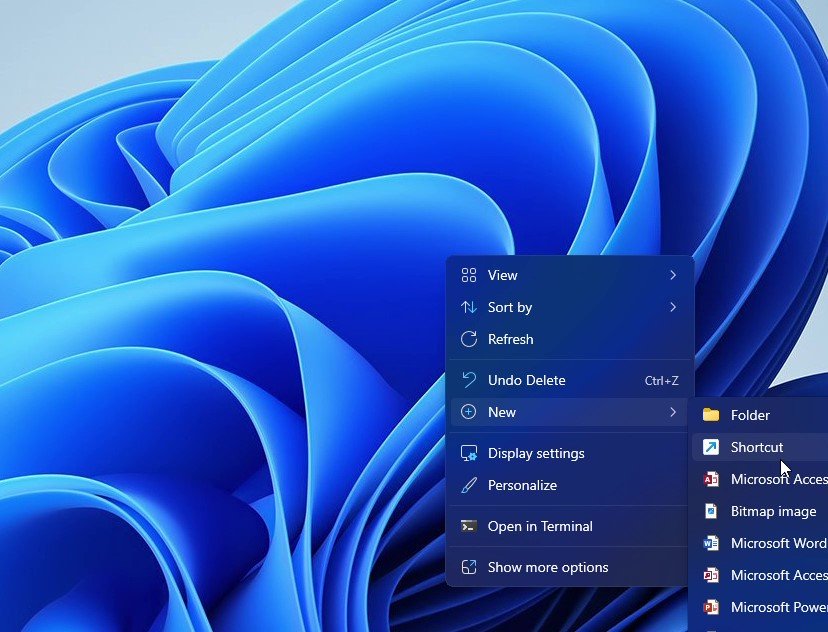Click the Display settings monitor icon
This screenshot has width=828, height=632.
point(469,453)
